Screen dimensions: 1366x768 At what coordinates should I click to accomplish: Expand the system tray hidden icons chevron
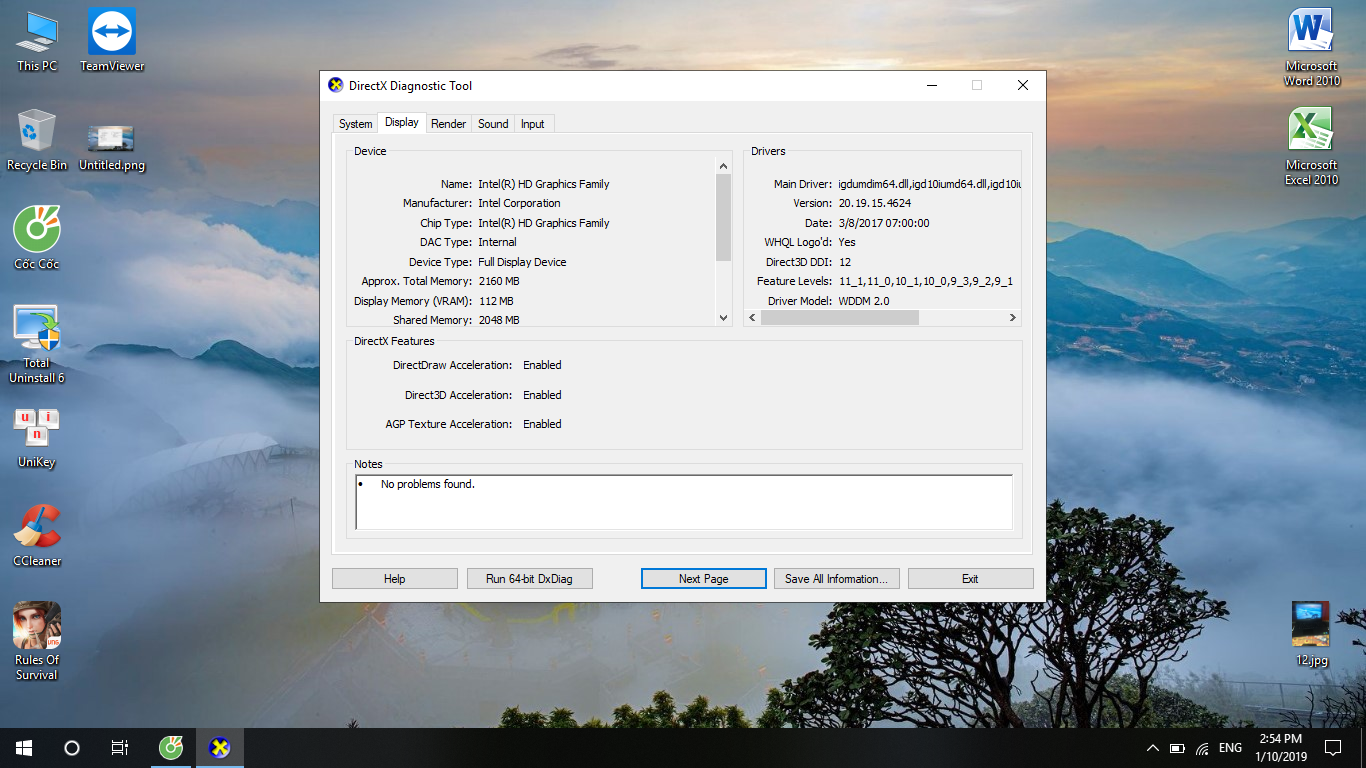click(x=1152, y=748)
